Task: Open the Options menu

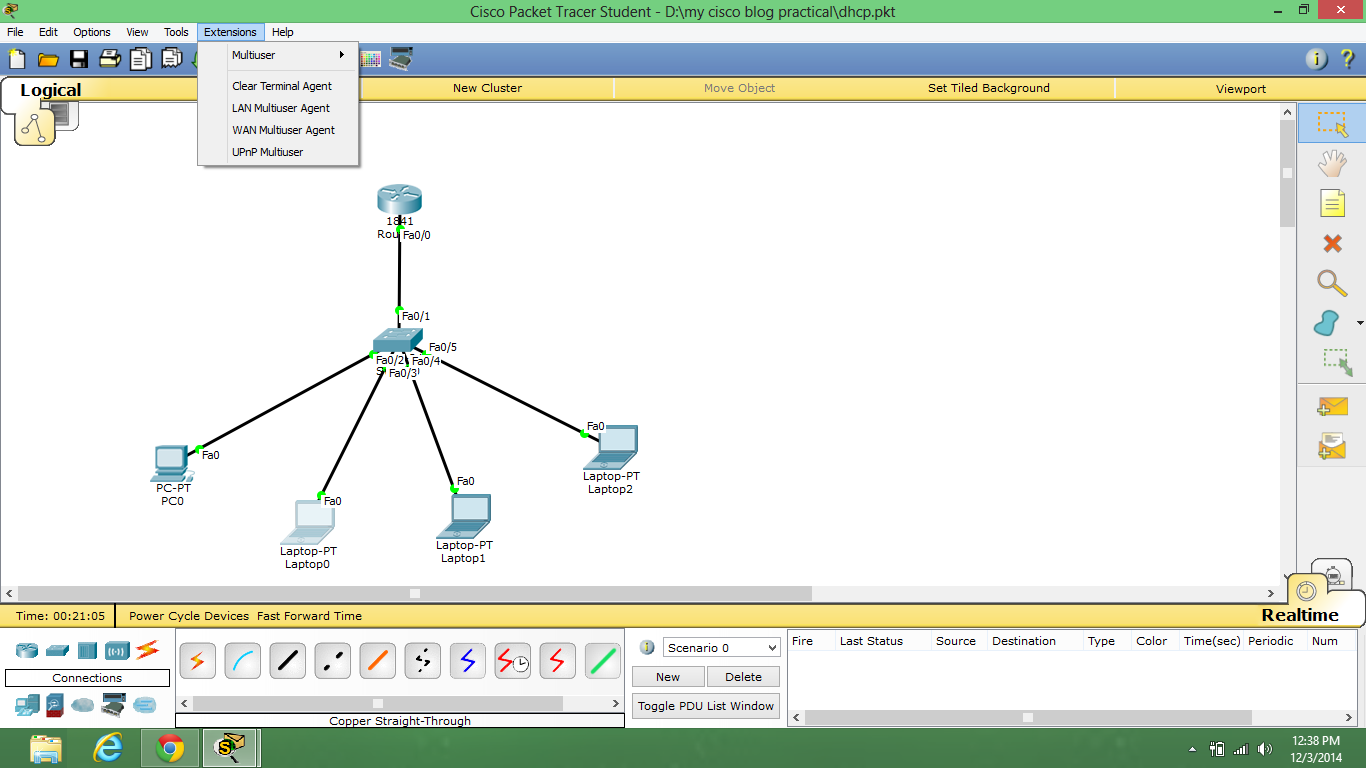Action: click(x=92, y=32)
